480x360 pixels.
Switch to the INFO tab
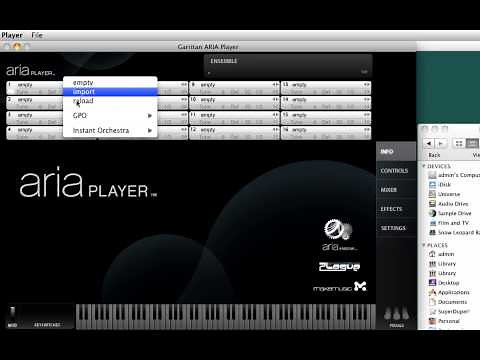(x=396, y=151)
